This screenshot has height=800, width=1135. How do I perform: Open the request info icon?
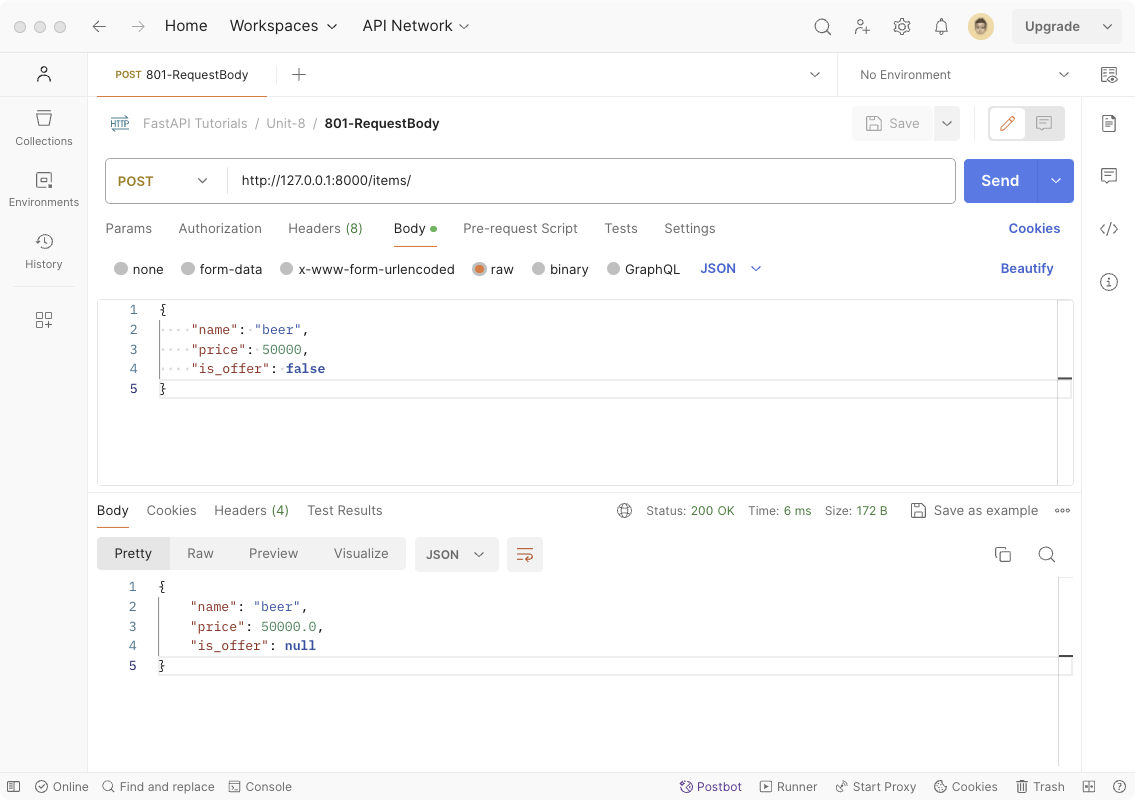(x=1108, y=282)
